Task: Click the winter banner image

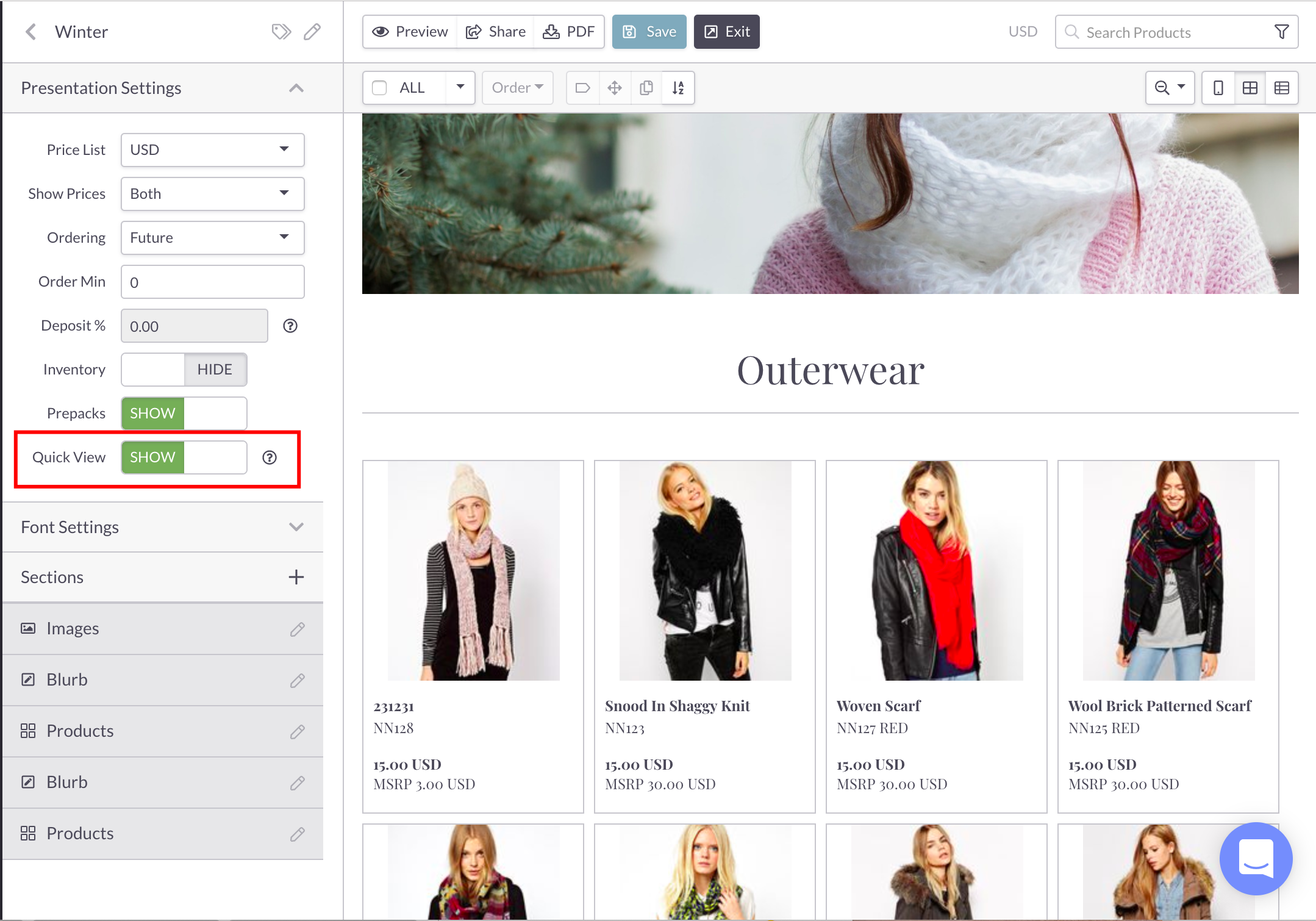Action: [x=830, y=204]
